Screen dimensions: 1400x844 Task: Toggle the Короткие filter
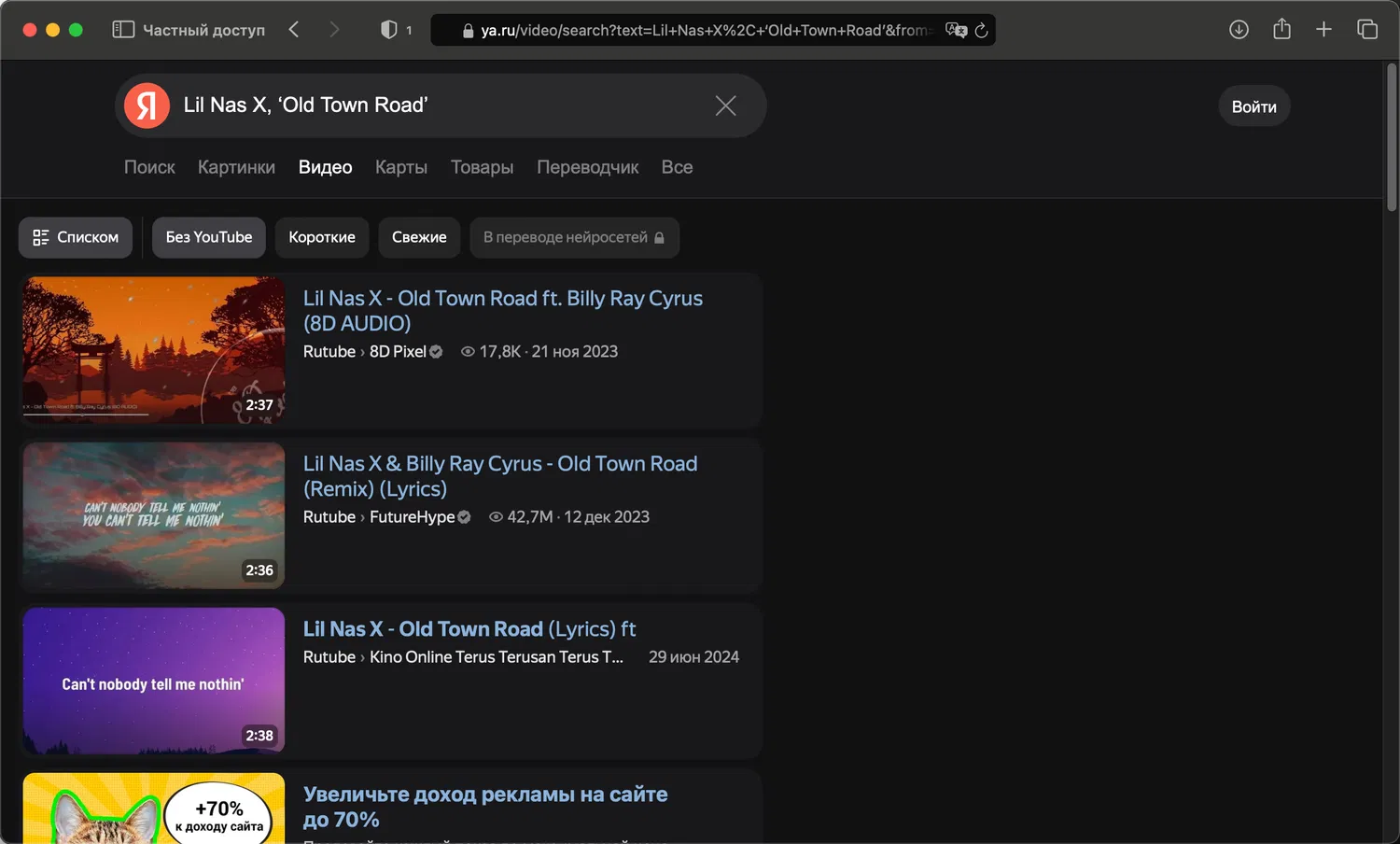click(322, 237)
